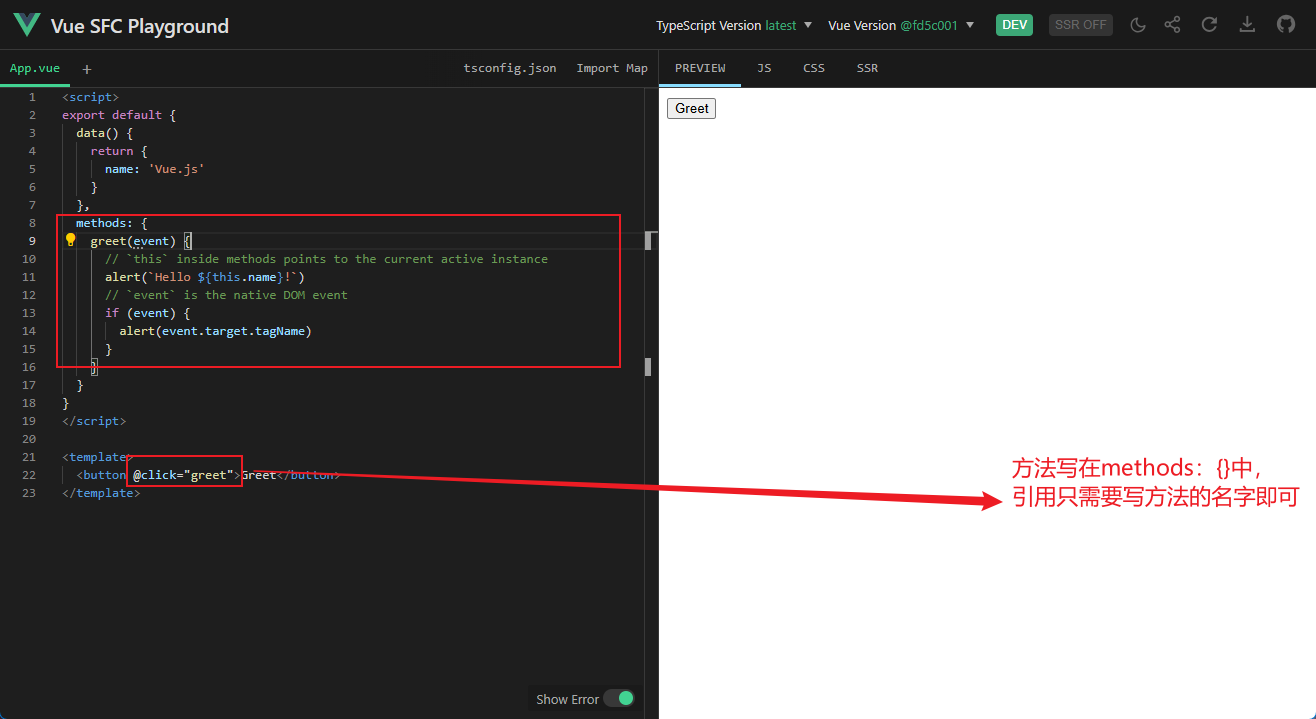Screen dimensions: 1316x719
Task: Open the Import Map file
Action: [x=612, y=68]
